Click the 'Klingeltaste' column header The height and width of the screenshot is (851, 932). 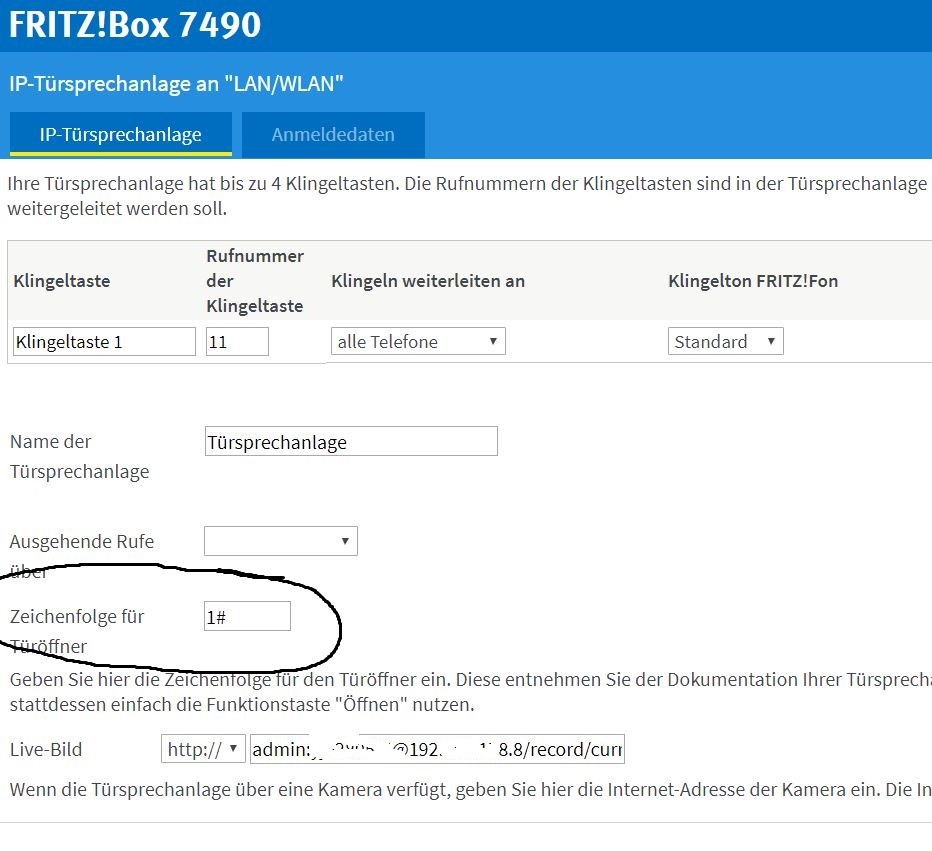point(62,281)
